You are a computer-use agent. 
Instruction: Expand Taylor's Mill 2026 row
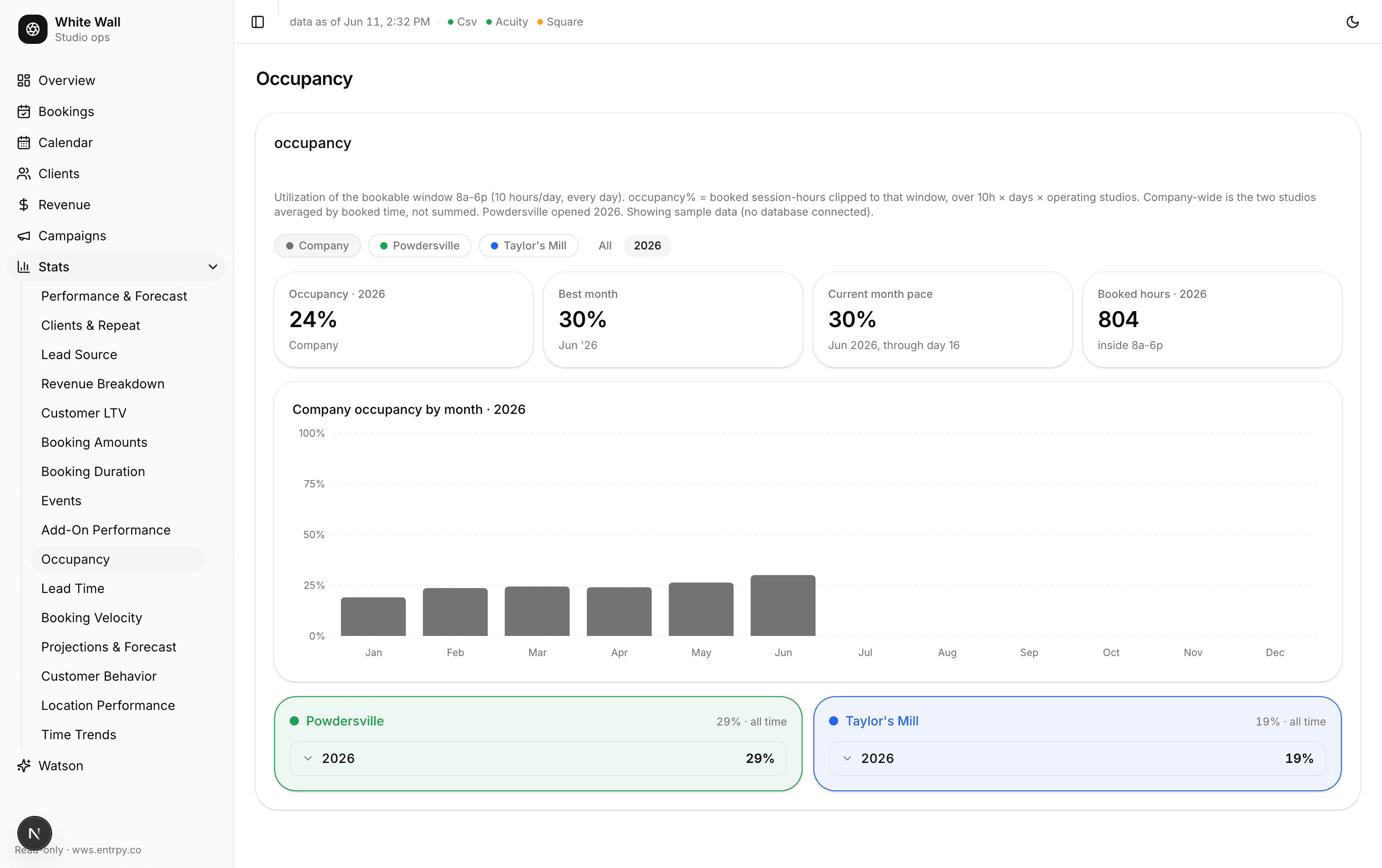click(x=1077, y=758)
